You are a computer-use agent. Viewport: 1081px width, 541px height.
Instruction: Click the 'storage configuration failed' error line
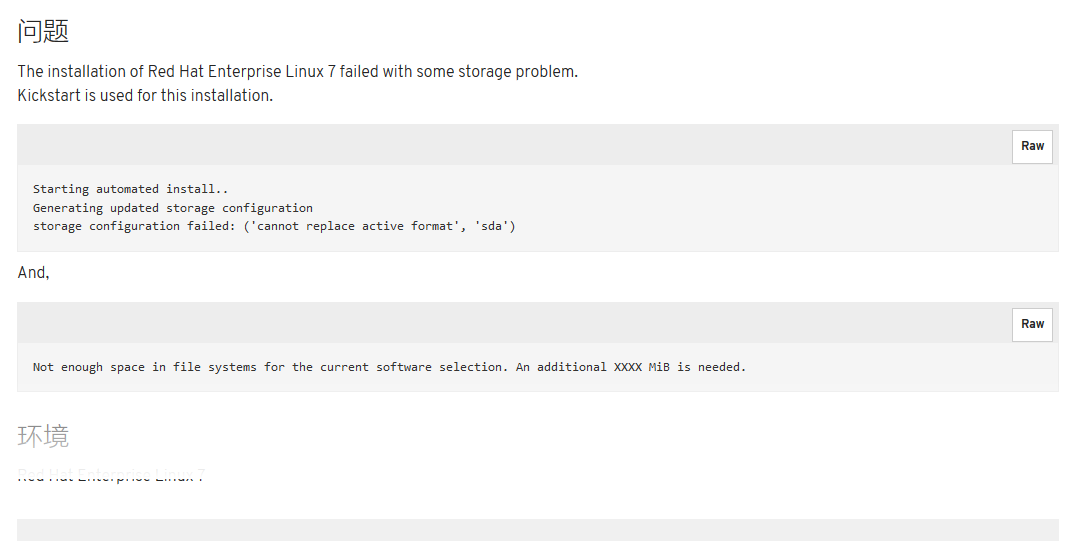[x=274, y=226]
